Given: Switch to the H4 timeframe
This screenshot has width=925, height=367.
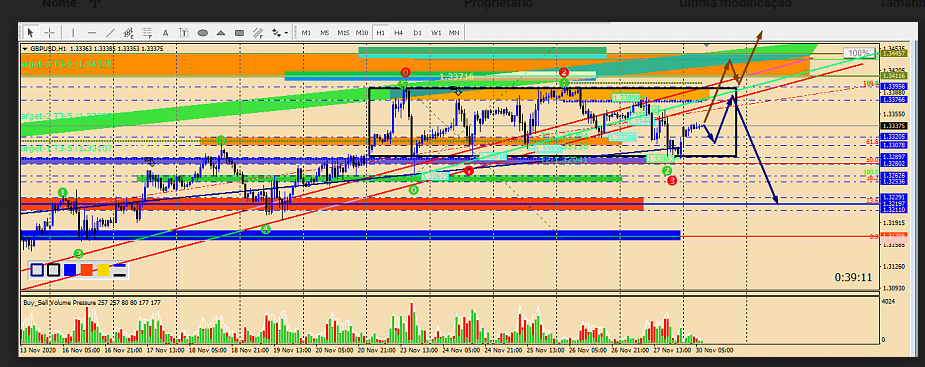Looking at the screenshot, I should pyautogui.click(x=399, y=32).
